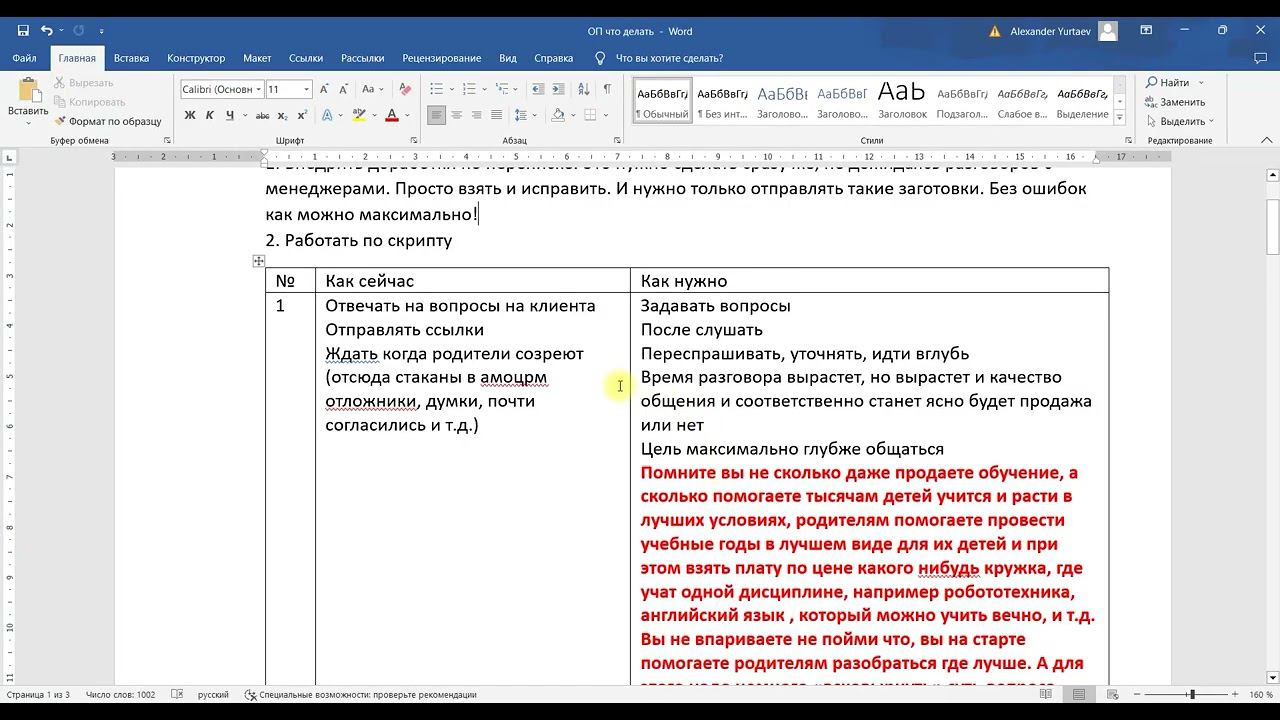Open the Рецензирование ribbon tab
1280x720 pixels.
[441, 58]
